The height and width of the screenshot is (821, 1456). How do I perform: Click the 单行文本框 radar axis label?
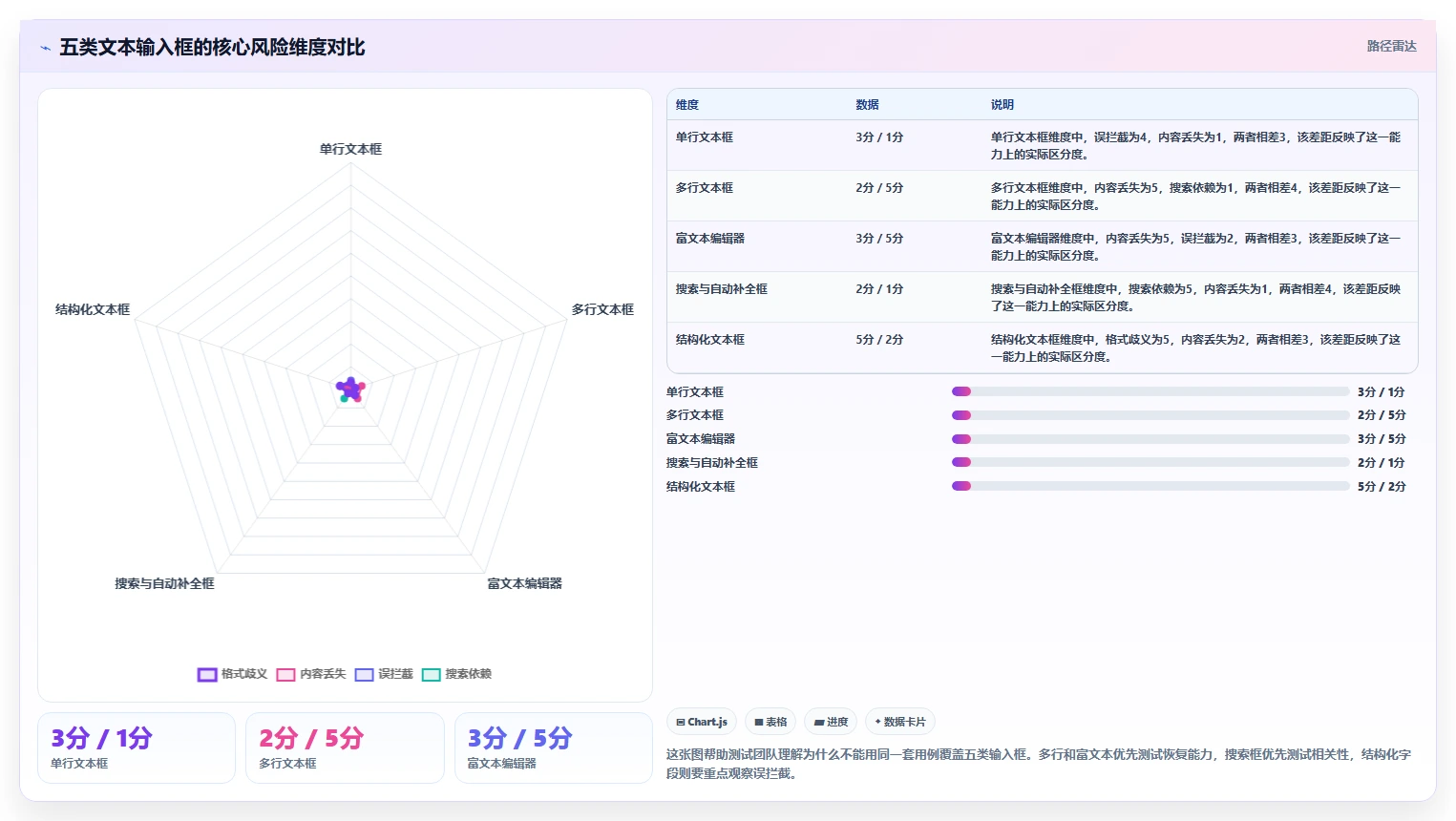pos(350,149)
